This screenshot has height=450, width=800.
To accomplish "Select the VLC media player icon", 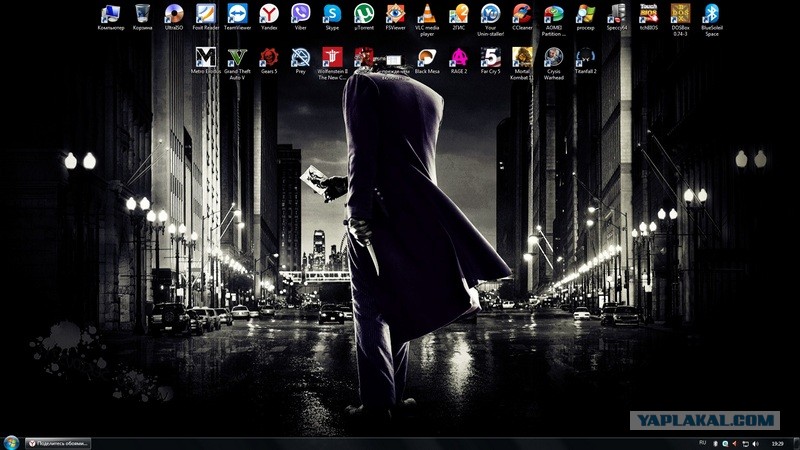I will tap(427, 20).
